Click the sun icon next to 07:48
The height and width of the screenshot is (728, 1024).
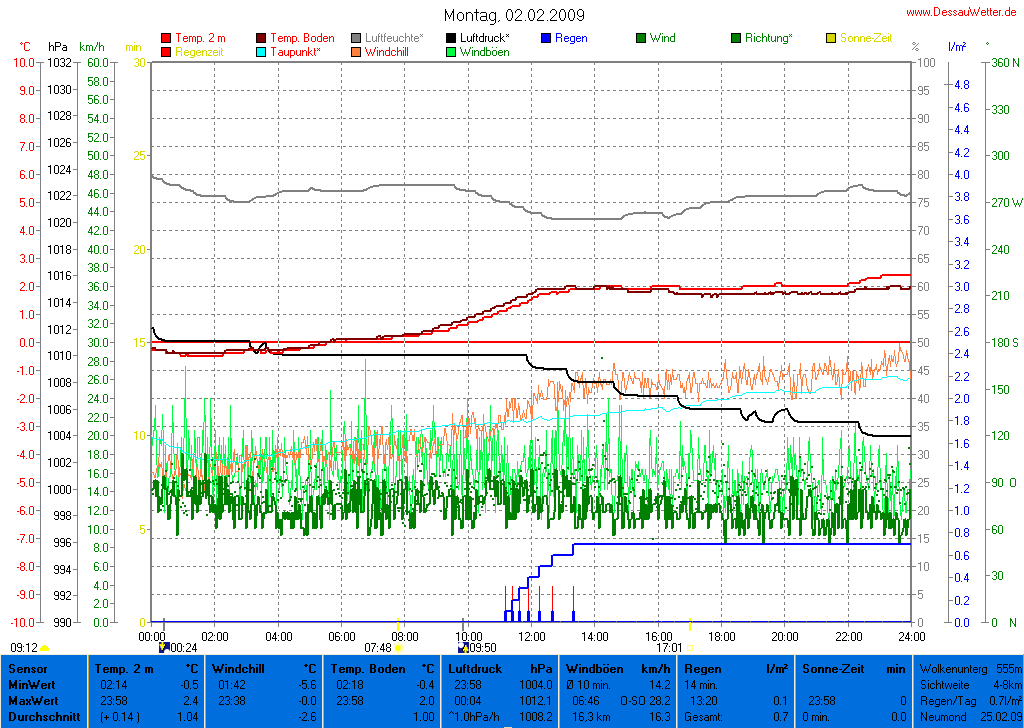coord(398,648)
